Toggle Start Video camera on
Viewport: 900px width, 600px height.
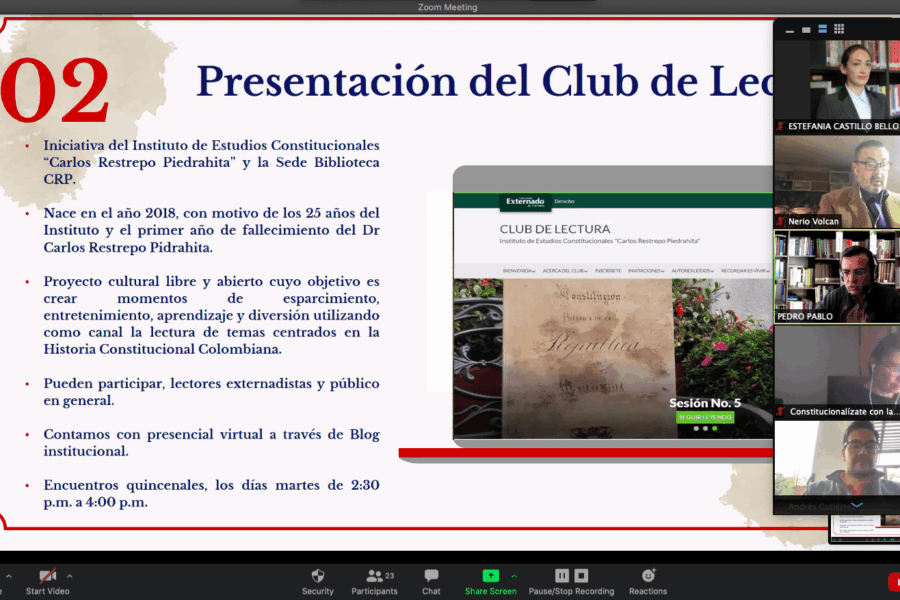[47, 580]
